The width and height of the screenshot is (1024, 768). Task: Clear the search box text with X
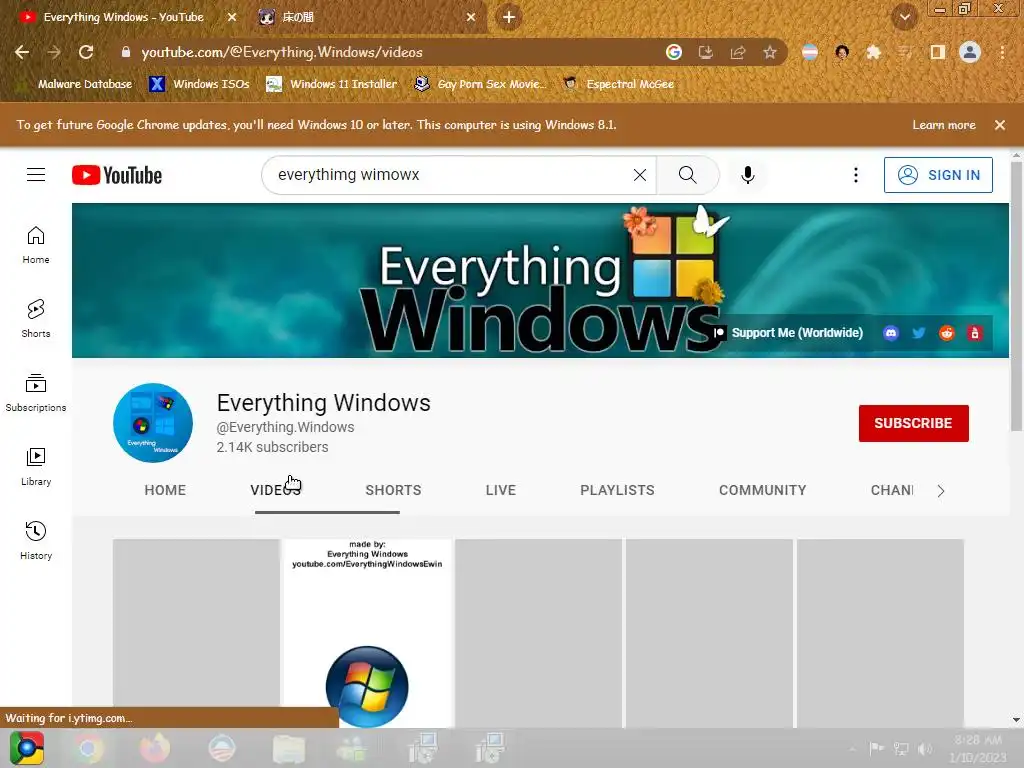[x=640, y=175]
